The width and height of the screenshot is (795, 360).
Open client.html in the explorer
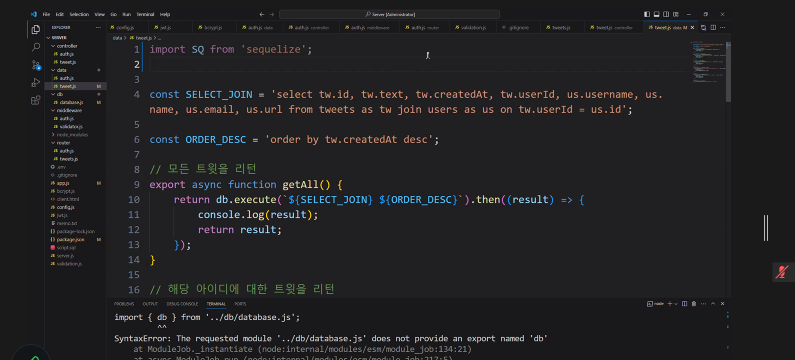pos(76,199)
